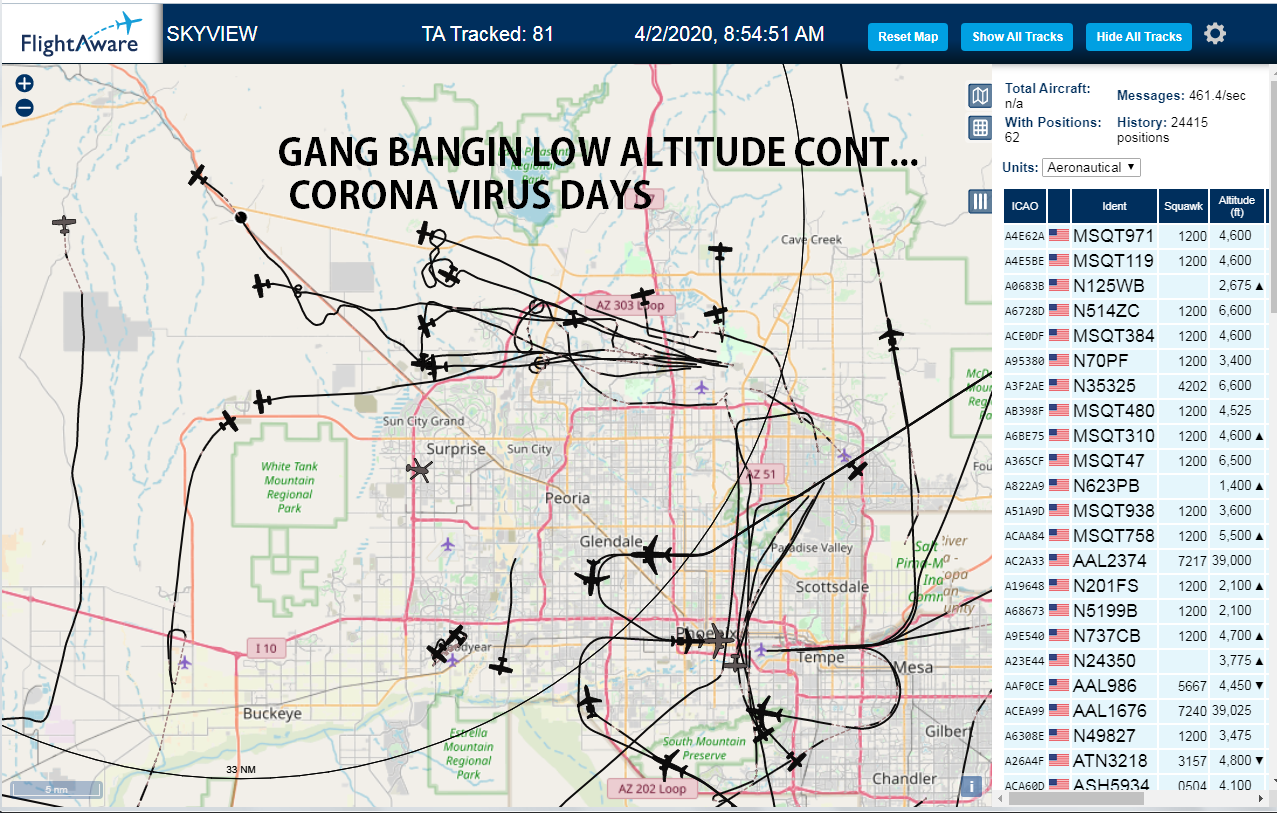Click the horizontal table scrollbar
1277x813 pixels.
click(1075, 798)
